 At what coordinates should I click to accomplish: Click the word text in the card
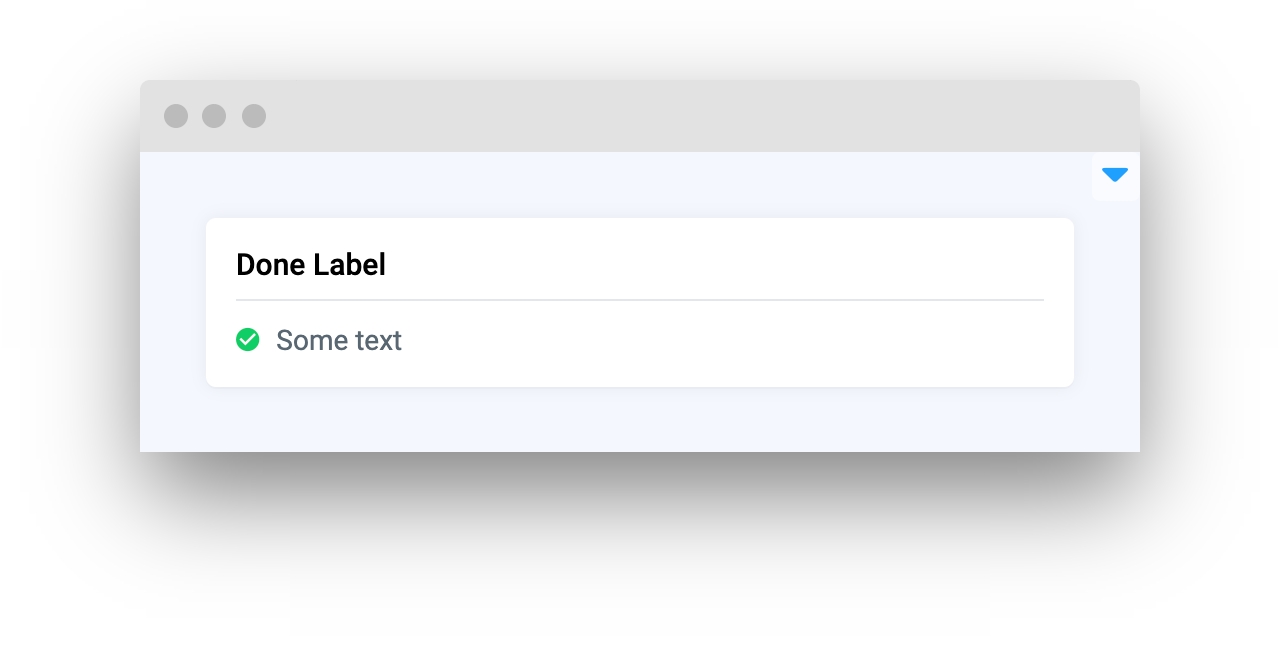coord(377,341)
